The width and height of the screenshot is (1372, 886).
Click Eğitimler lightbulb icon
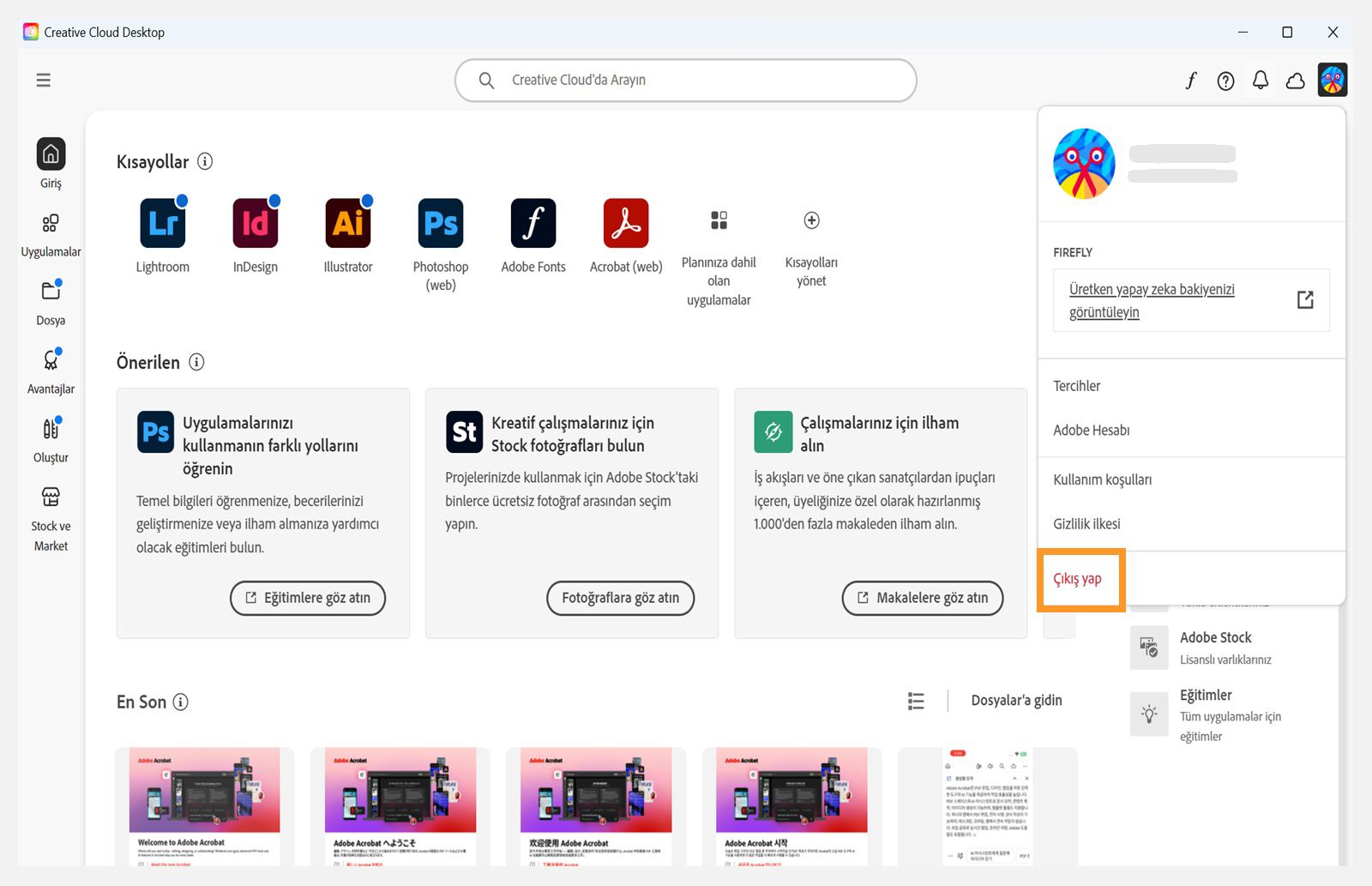point(1149,714)
